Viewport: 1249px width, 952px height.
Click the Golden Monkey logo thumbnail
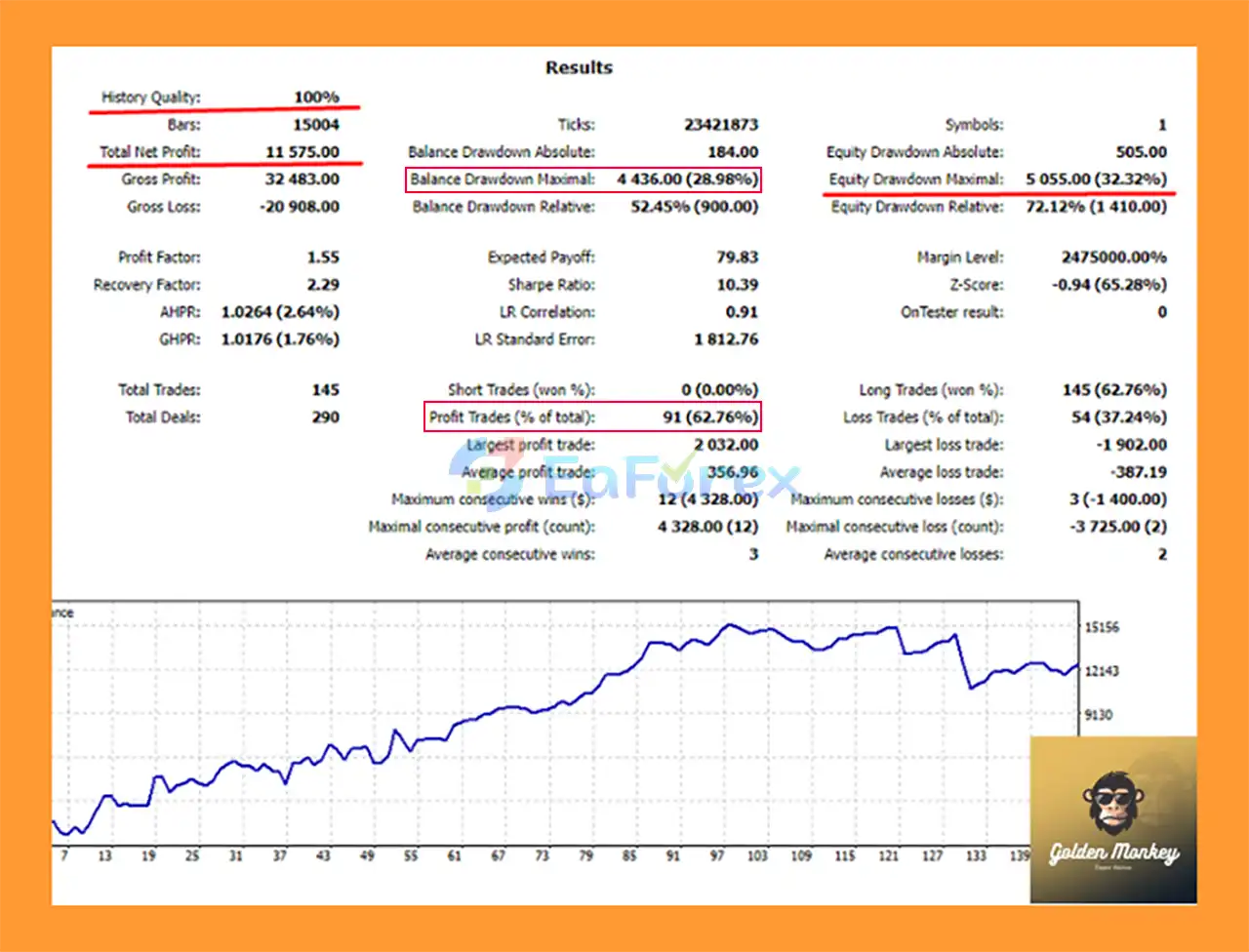click(1112, 819)
